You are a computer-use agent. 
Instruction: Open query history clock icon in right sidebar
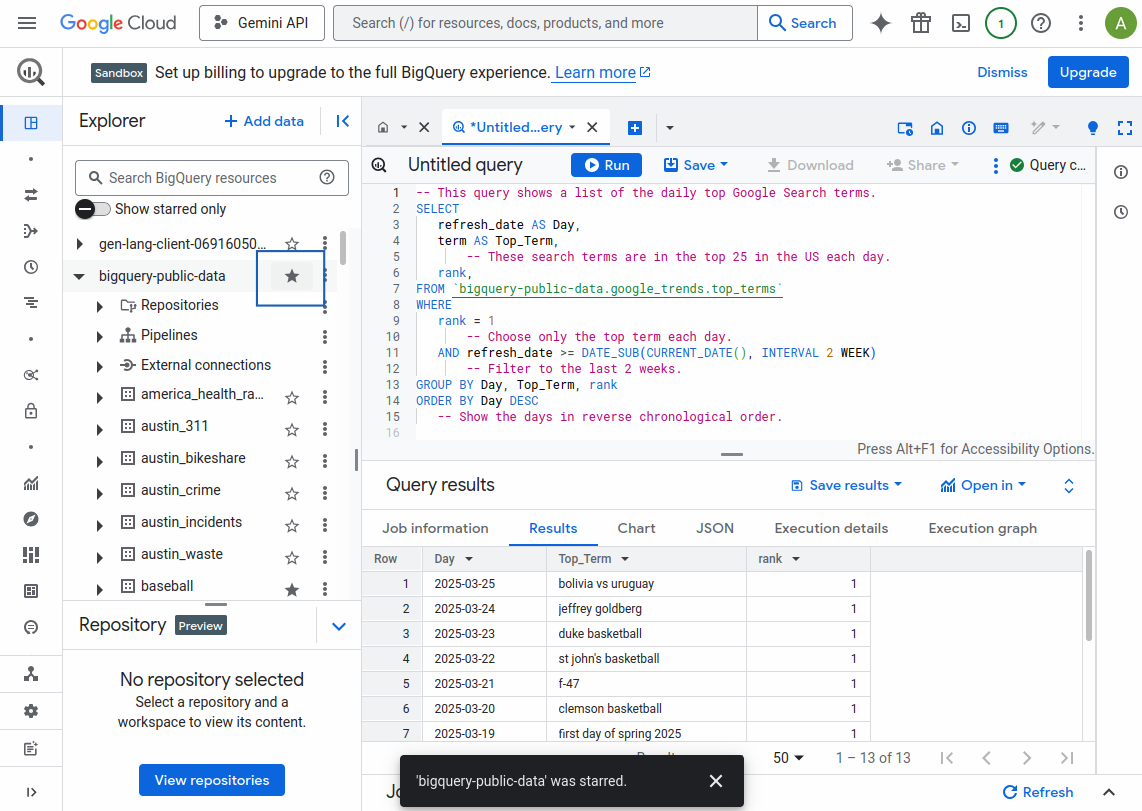(x=1121, y=213)
